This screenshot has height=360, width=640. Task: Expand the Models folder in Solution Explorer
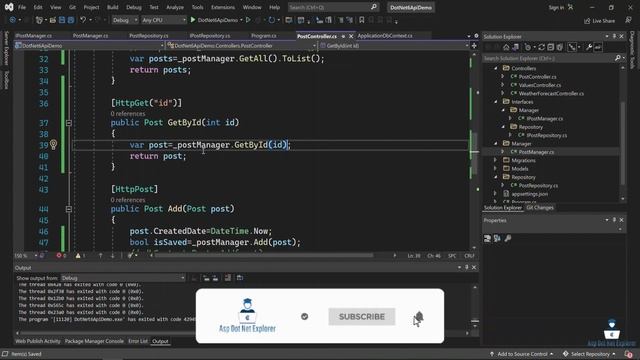(x=496, y=169)
